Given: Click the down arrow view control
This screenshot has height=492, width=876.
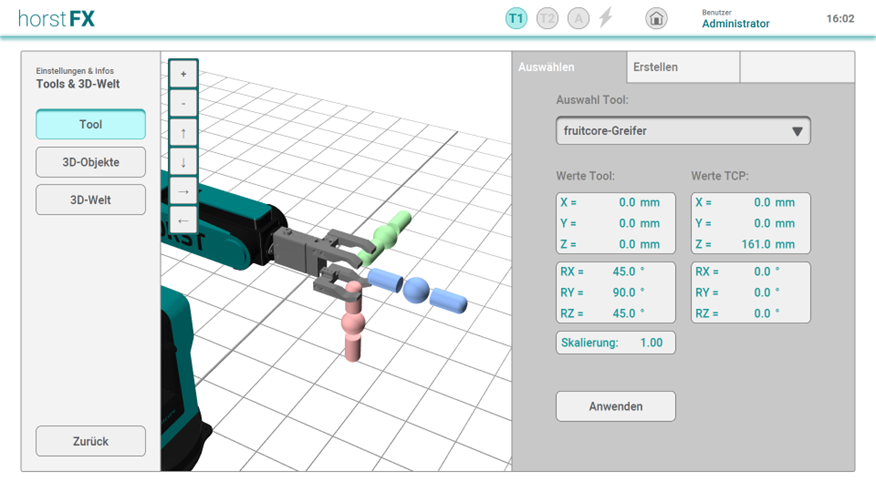Looking at the screenshot, I should click(x=183, y=162).
